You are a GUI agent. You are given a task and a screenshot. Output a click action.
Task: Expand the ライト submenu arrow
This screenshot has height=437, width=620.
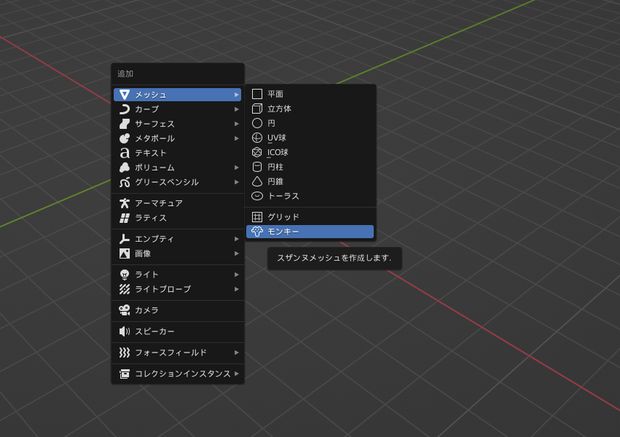pyautogui.click(x=236, y=274)
